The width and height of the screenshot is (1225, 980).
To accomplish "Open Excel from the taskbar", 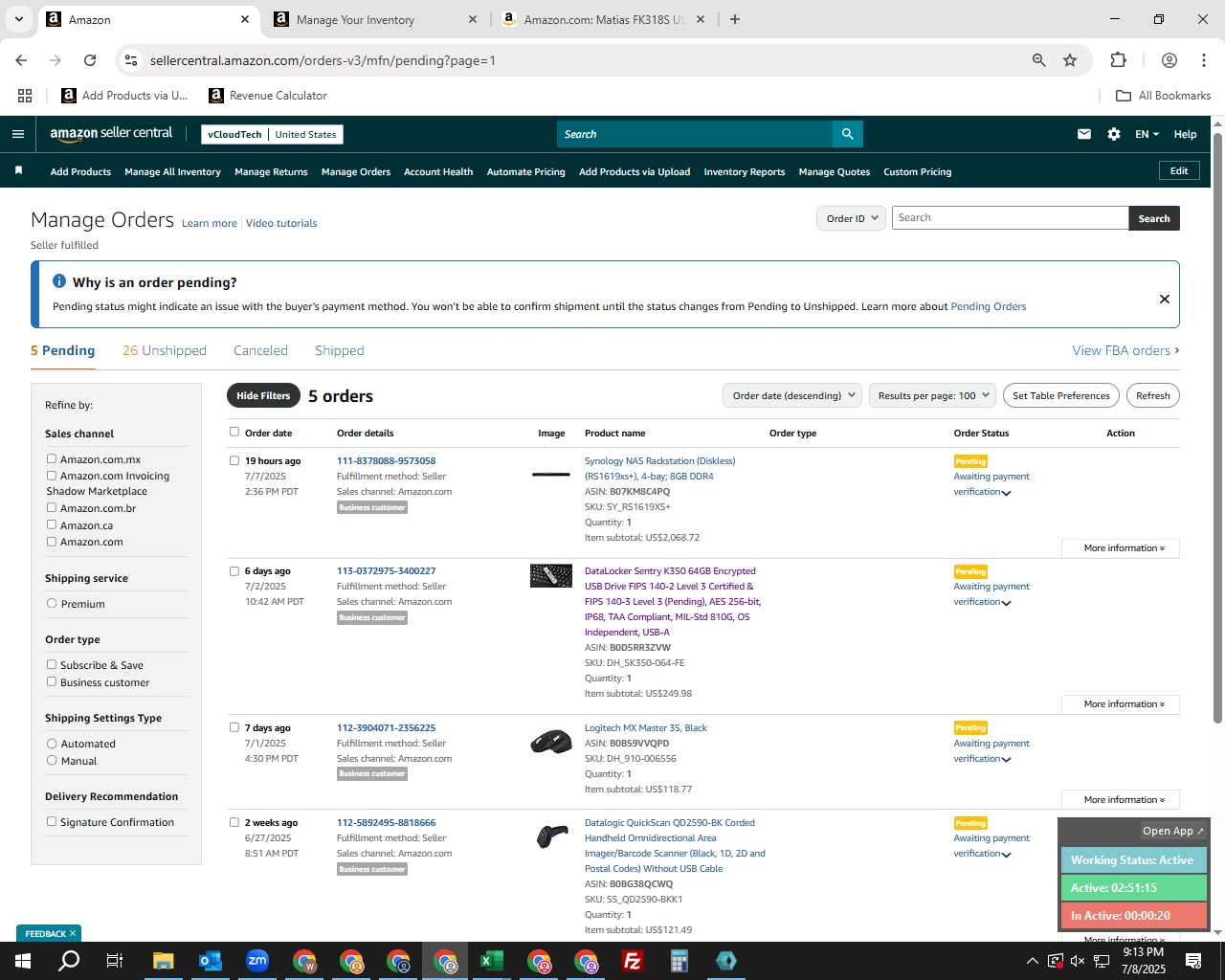I will [491, 961].
